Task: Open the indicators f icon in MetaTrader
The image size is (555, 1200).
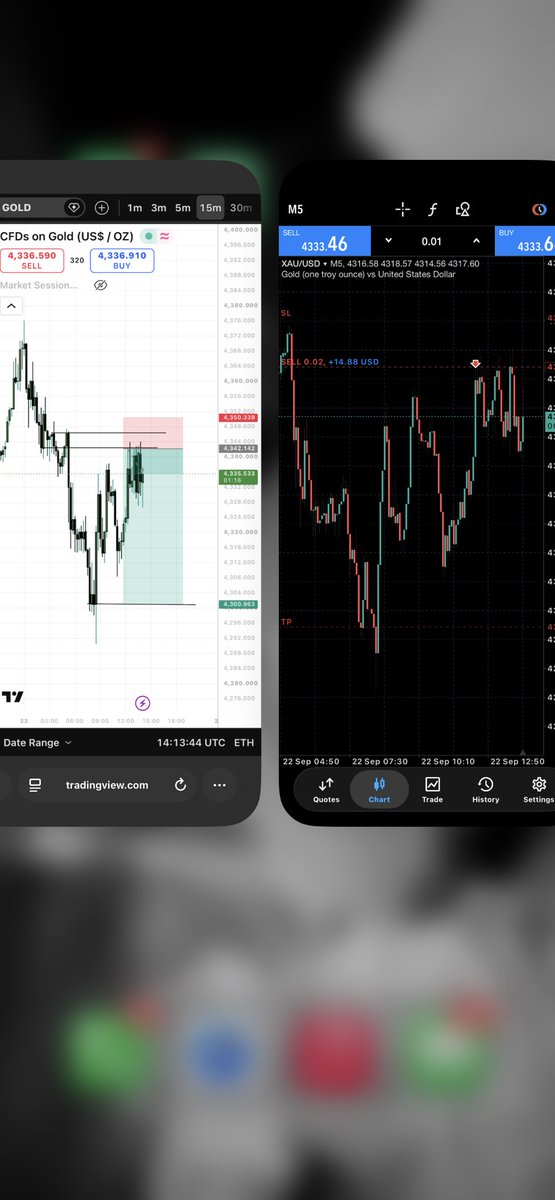Action: [433, 209]
